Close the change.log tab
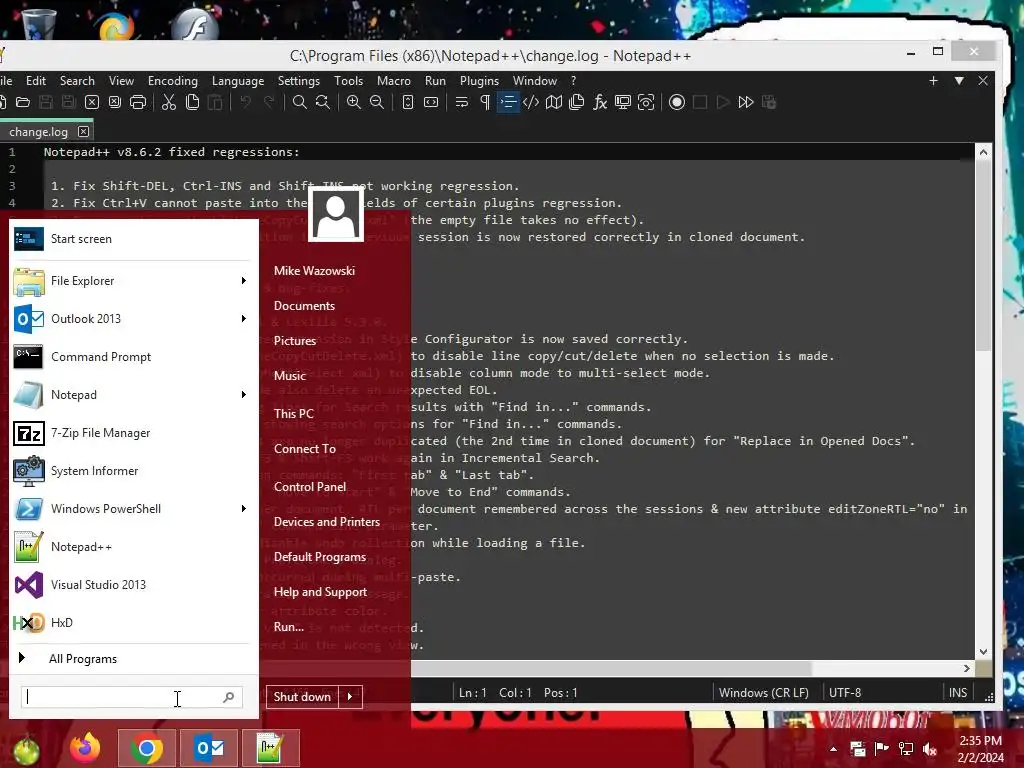Image resolution: width=1024 pixels, height=768 pixels. (x=84, y=131)
